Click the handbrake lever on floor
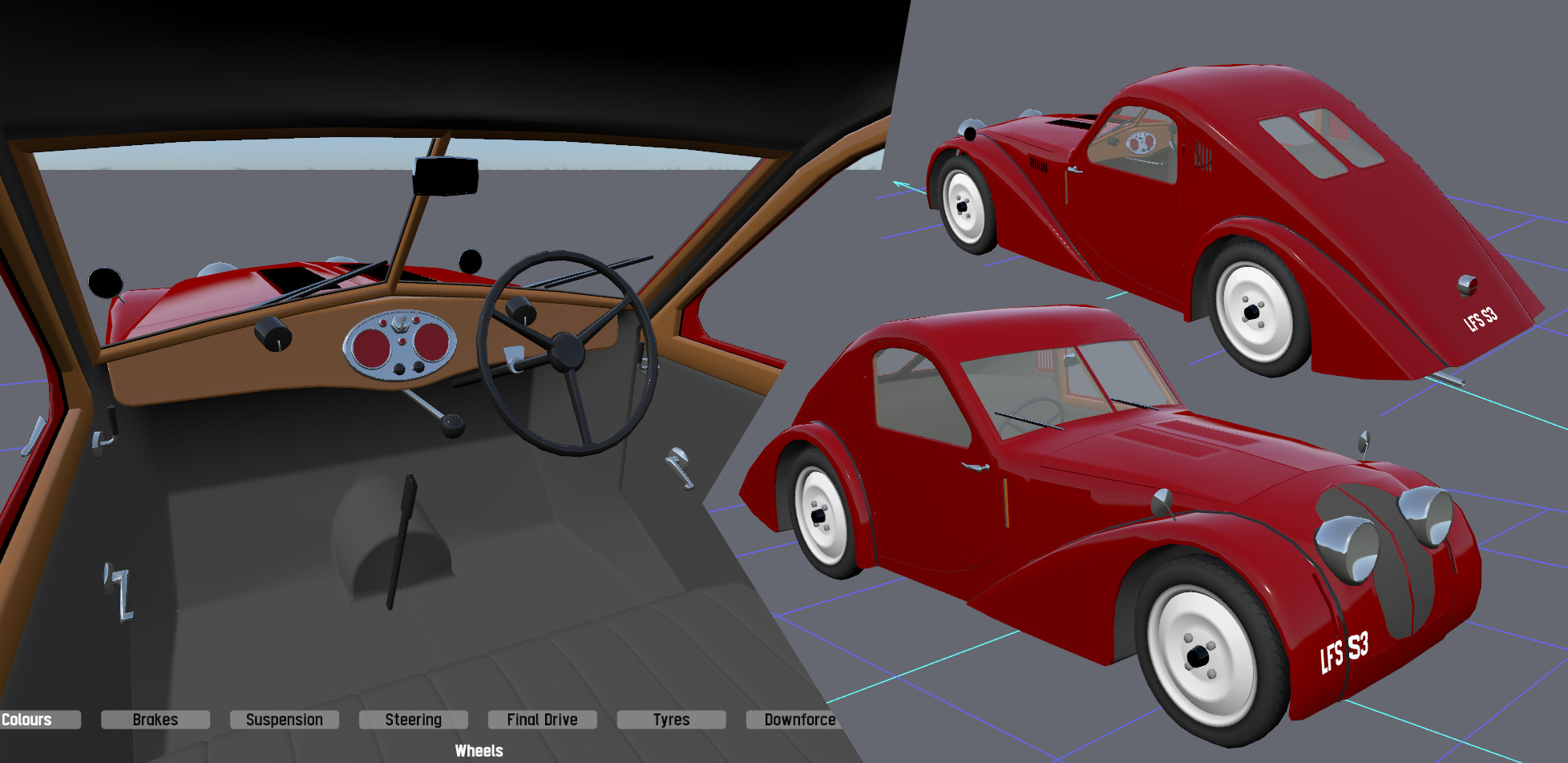 pos(402,543)
